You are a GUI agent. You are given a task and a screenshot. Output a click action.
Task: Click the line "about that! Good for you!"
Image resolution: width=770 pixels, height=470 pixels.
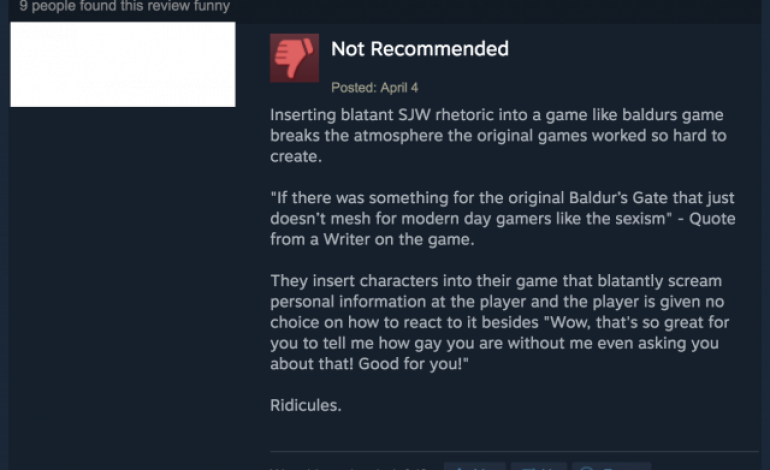click(x=369, y=364)
